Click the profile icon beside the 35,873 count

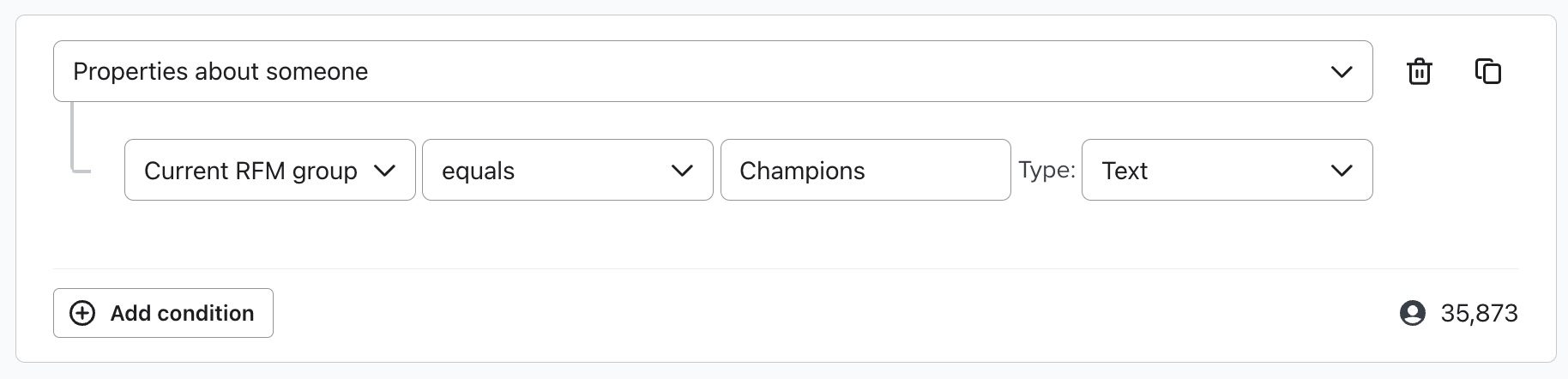(1412, 313)
